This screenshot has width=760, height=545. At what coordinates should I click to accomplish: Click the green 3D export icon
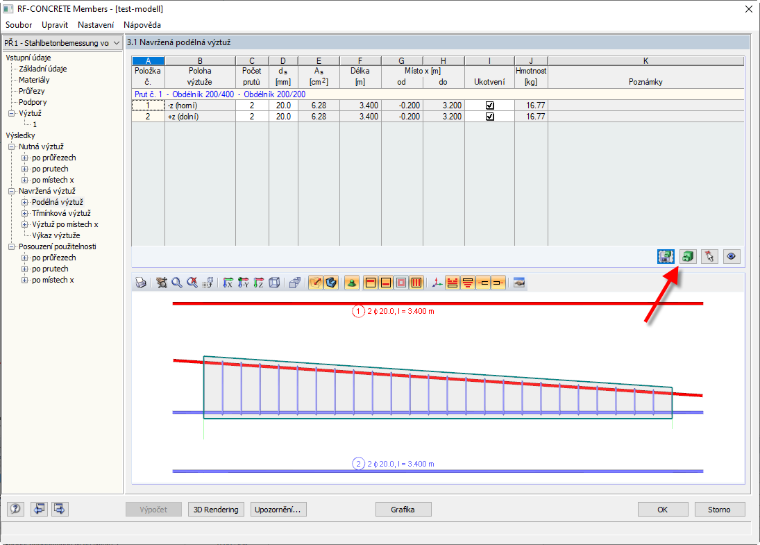(x=688, y=256)
